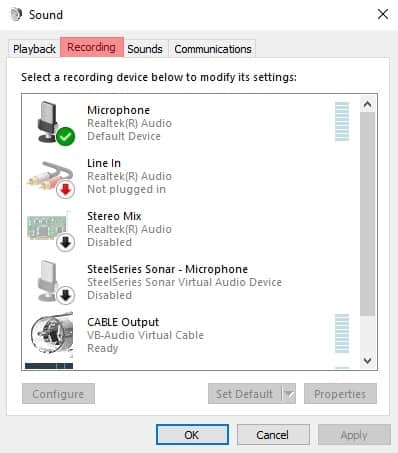398x453 pixels.
Task: Click the green default checkmark badge
Action: pos(65,136)
